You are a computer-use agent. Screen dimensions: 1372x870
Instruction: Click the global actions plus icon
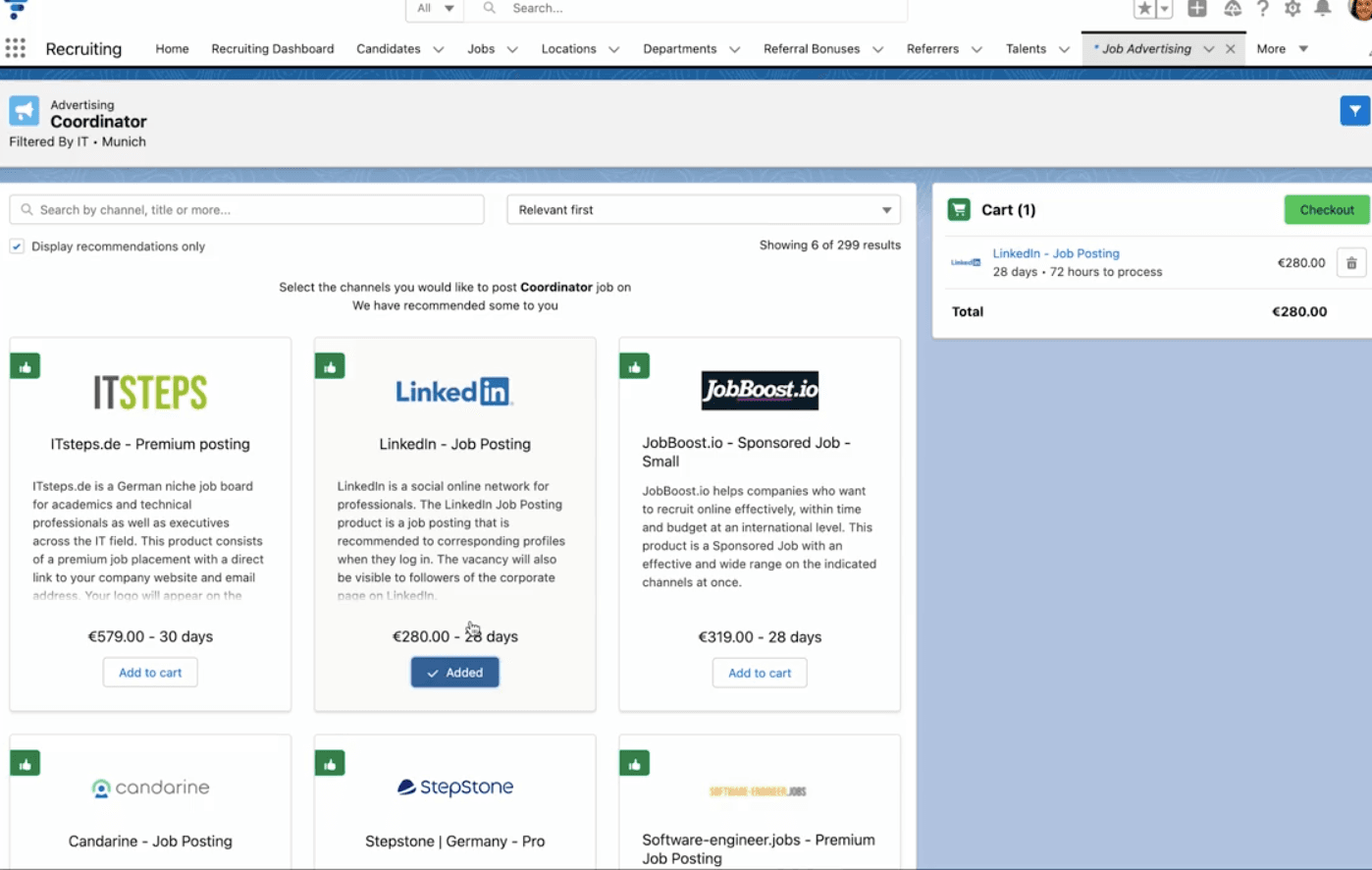click(1197, 9)
